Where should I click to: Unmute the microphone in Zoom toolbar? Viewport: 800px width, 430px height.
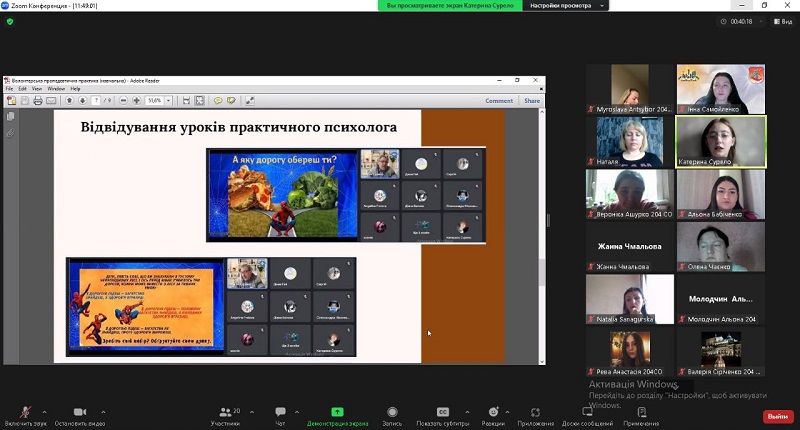[x=25, y=412]
